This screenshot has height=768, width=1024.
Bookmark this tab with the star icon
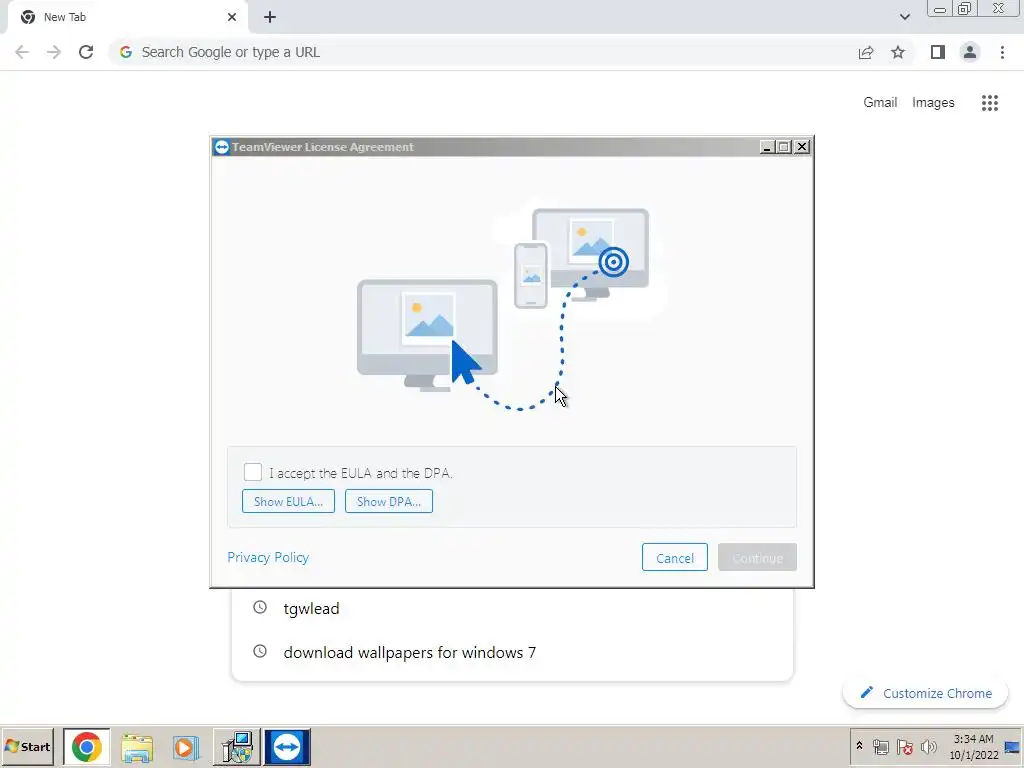click(x=898, y=52)
